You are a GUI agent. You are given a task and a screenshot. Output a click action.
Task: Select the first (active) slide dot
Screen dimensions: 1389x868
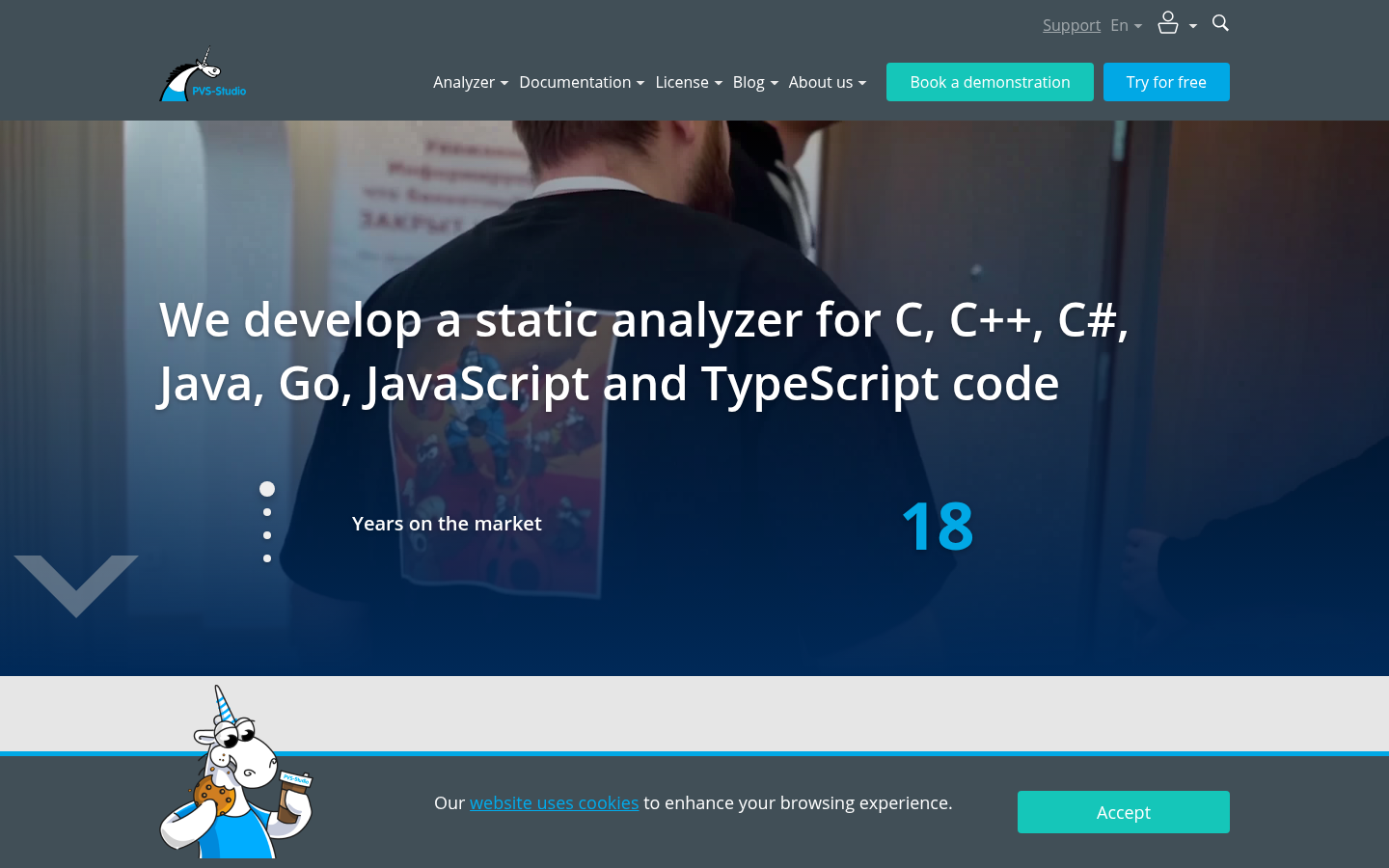coord(267,489)
